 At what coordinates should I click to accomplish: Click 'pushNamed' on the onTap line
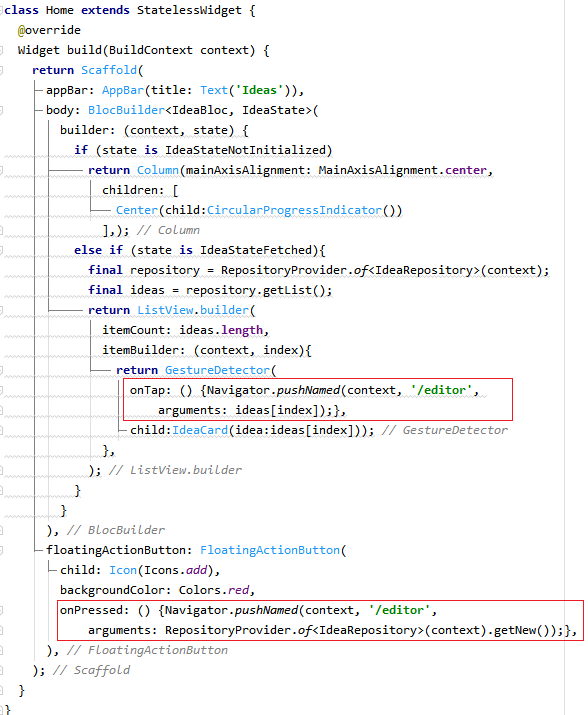click(308, 390)
